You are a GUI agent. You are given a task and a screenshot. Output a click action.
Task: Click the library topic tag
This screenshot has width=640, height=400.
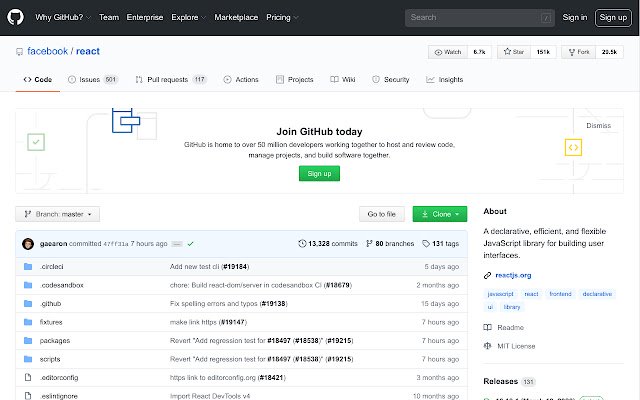click(x=512, y=307)
